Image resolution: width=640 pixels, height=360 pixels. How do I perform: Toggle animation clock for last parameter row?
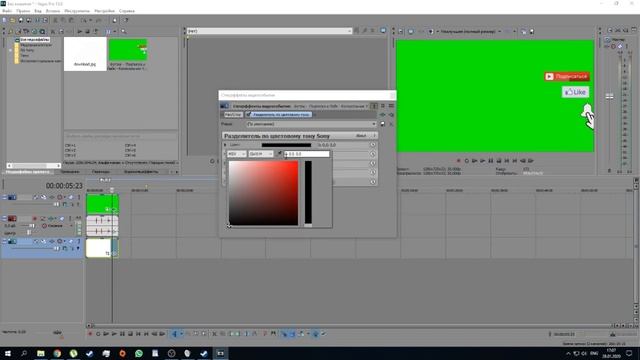[x=373, y=182]
